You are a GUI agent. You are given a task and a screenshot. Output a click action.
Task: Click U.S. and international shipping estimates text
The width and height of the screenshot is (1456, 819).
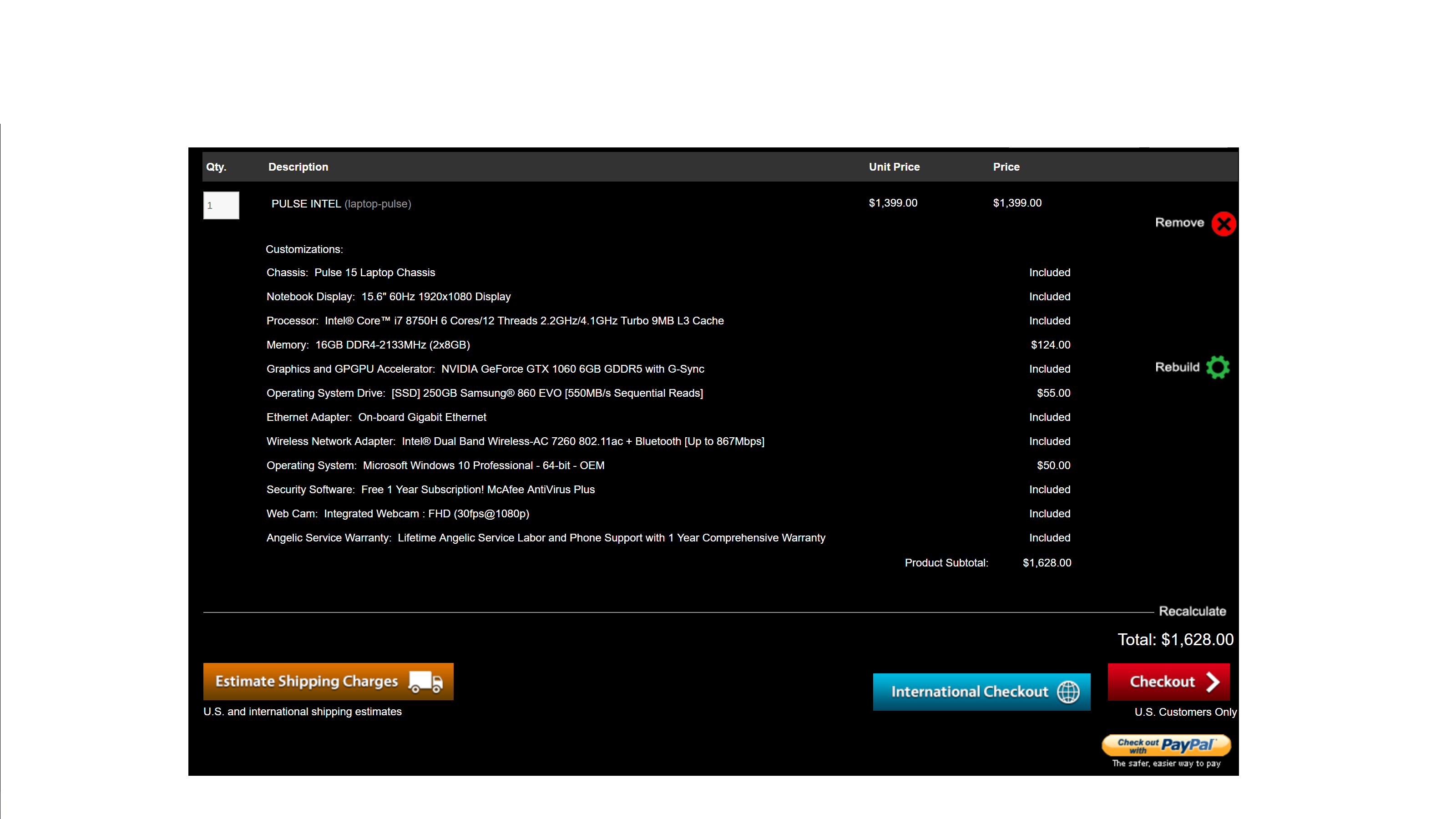pyautogui.click(x=303, y=712)
